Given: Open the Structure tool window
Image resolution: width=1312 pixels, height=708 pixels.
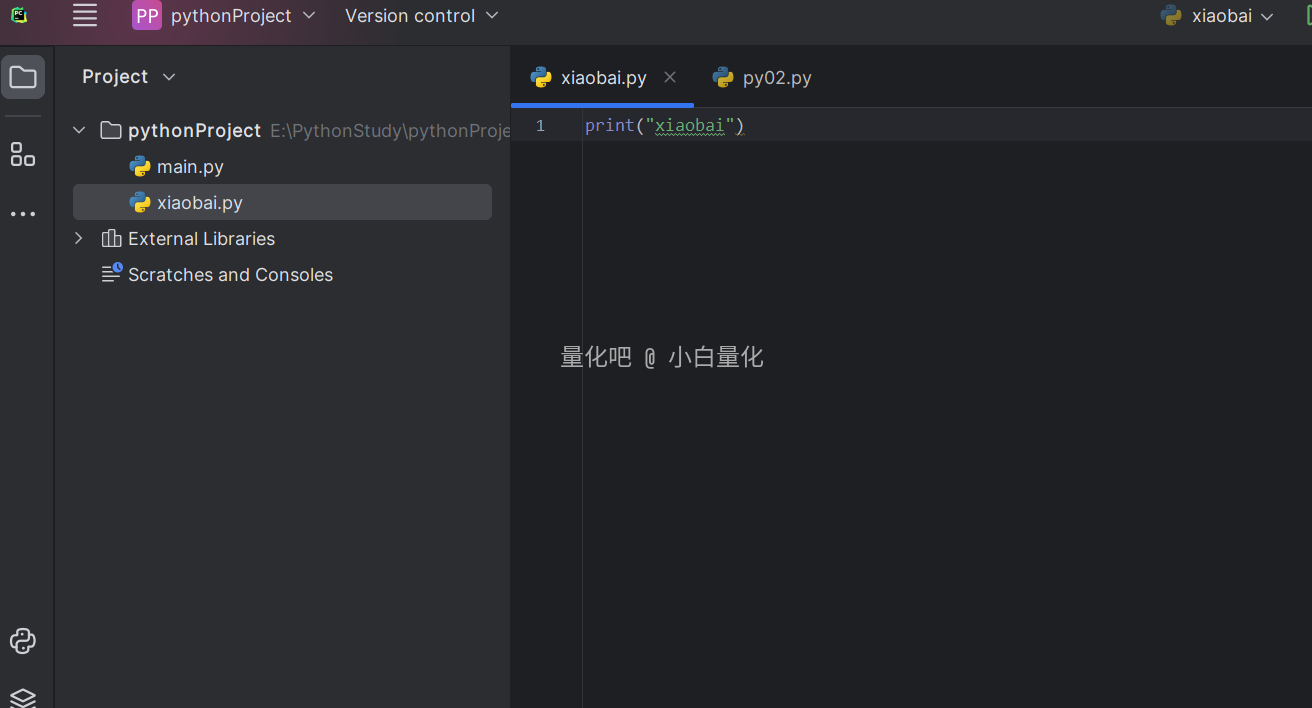Looking at the screenshot, I should pos(22,154).
